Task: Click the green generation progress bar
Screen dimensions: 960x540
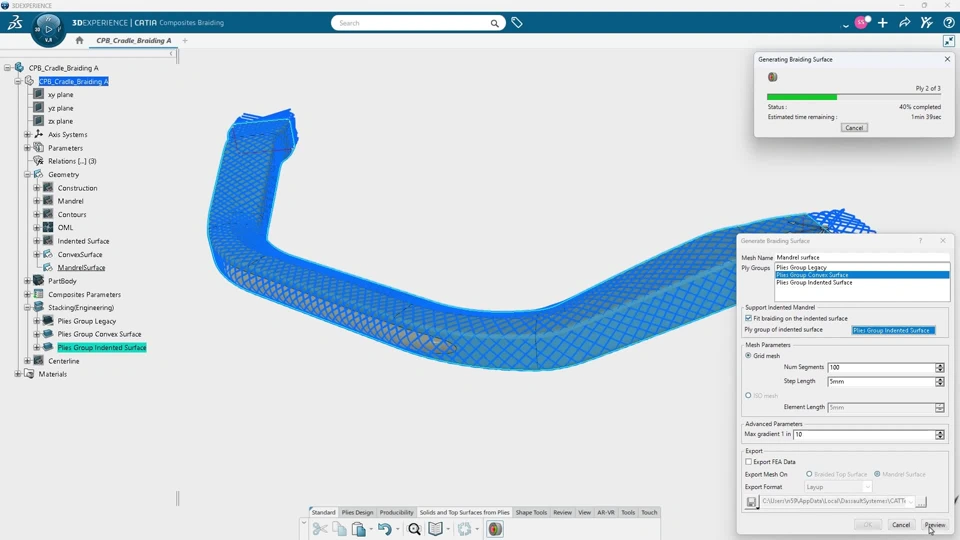Action: [801, 97]
